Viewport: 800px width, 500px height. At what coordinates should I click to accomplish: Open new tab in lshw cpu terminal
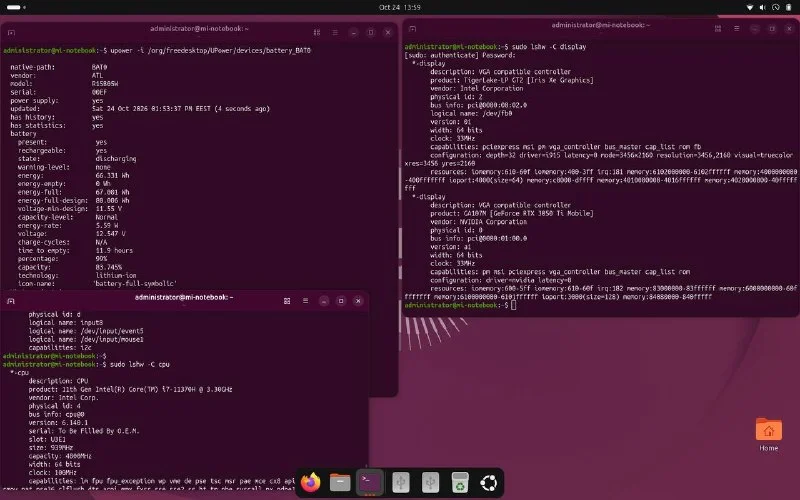click(11, 301)
